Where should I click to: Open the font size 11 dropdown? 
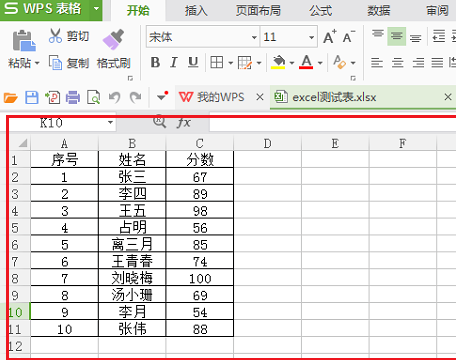[x=312, y=37]
